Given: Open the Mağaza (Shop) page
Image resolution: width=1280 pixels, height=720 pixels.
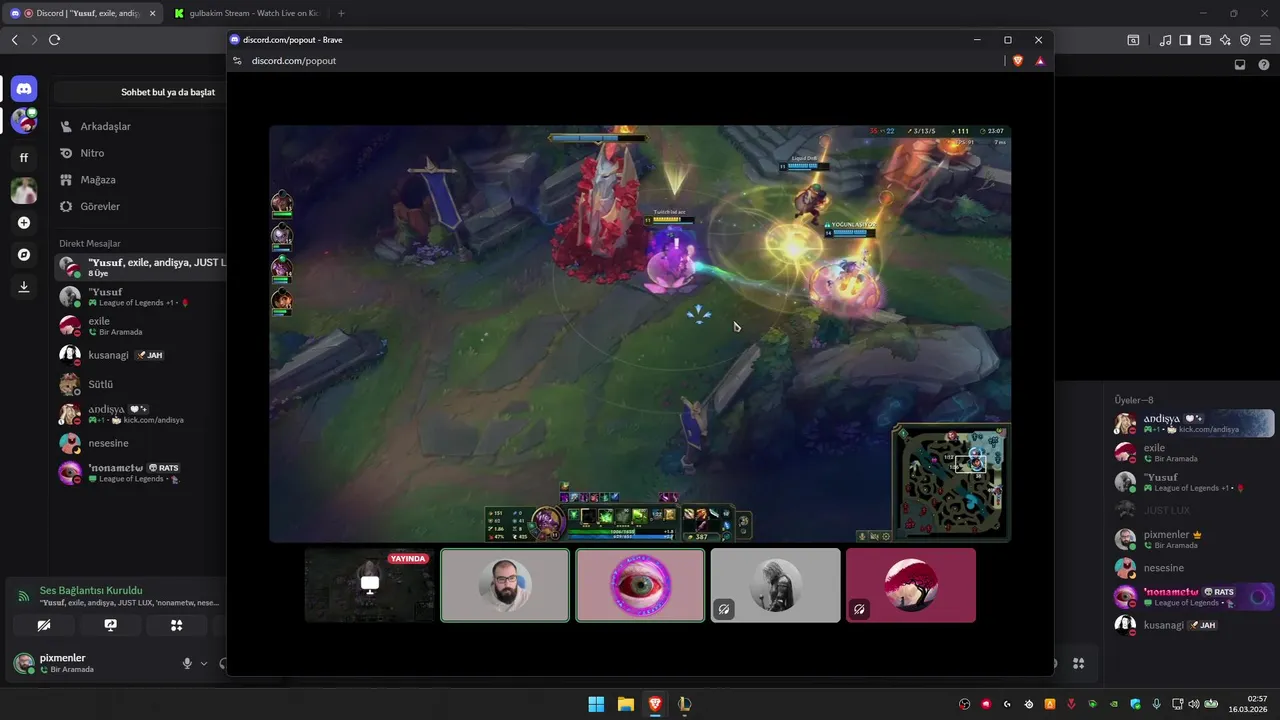Looking at the screenshot, I should pyautogui.click(x=140, y=180).
